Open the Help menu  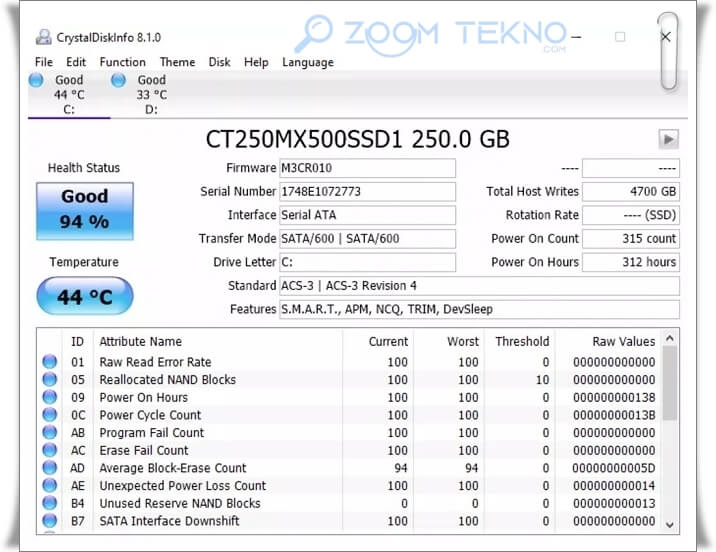click(x=256, y=62)
